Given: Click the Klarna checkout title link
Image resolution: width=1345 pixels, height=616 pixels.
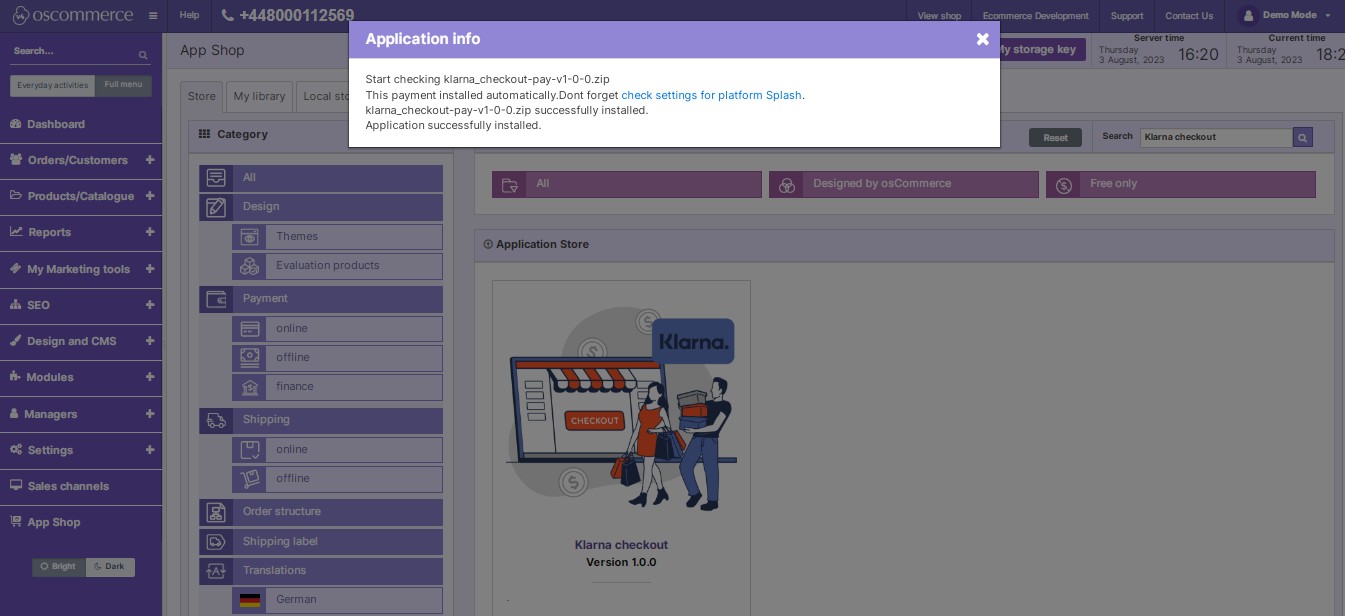Looking at the screenshot, I should (621, 545).
